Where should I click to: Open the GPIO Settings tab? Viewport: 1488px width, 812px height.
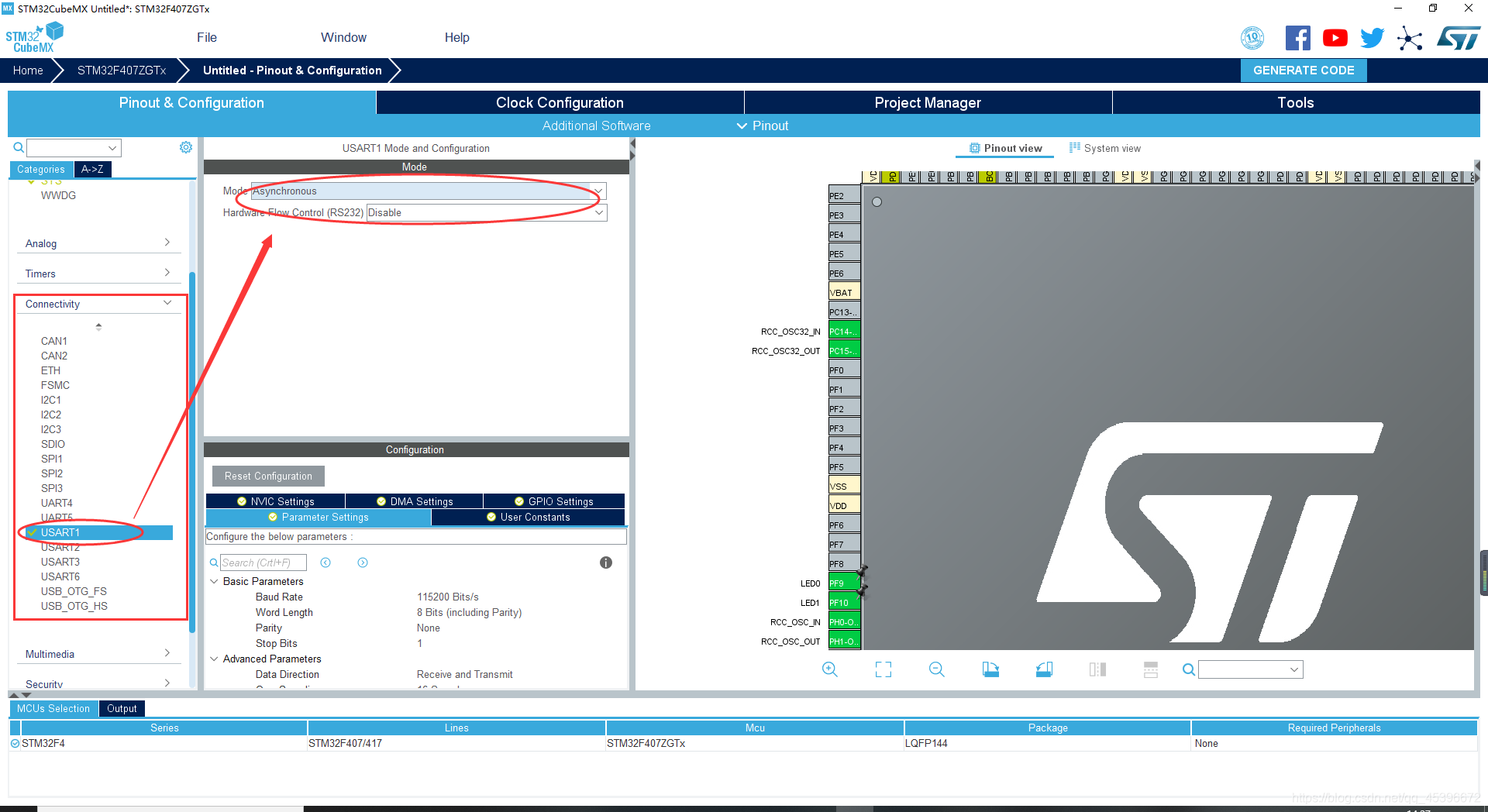coord(553,501)
